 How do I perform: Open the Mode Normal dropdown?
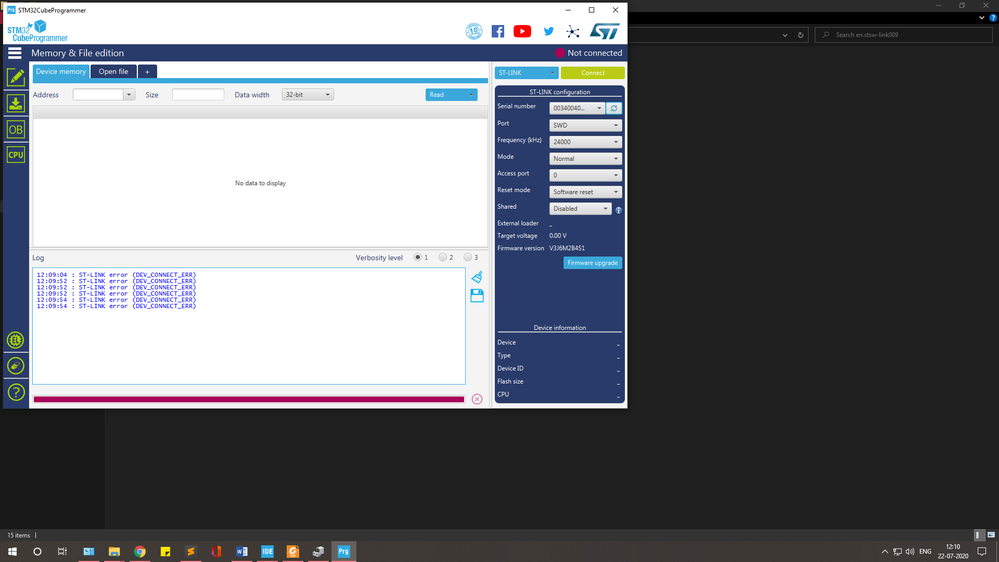click(x=585, y=159)
